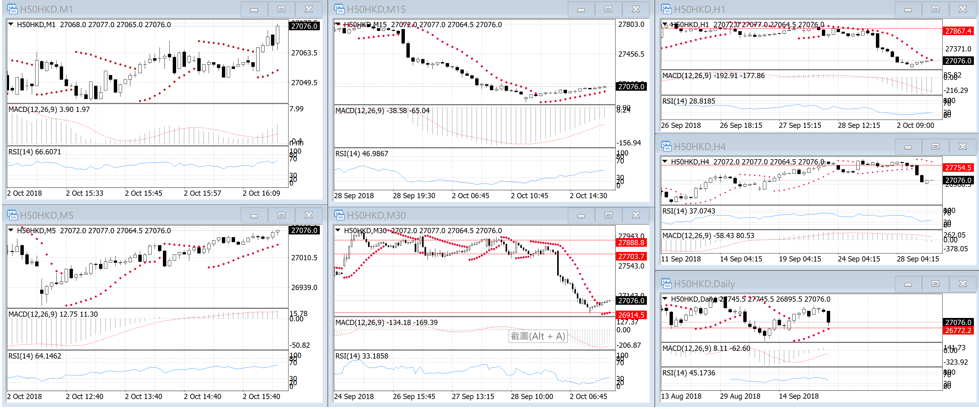Click RSI(14) 46.9867 label in M15

(x=361, y=152)
